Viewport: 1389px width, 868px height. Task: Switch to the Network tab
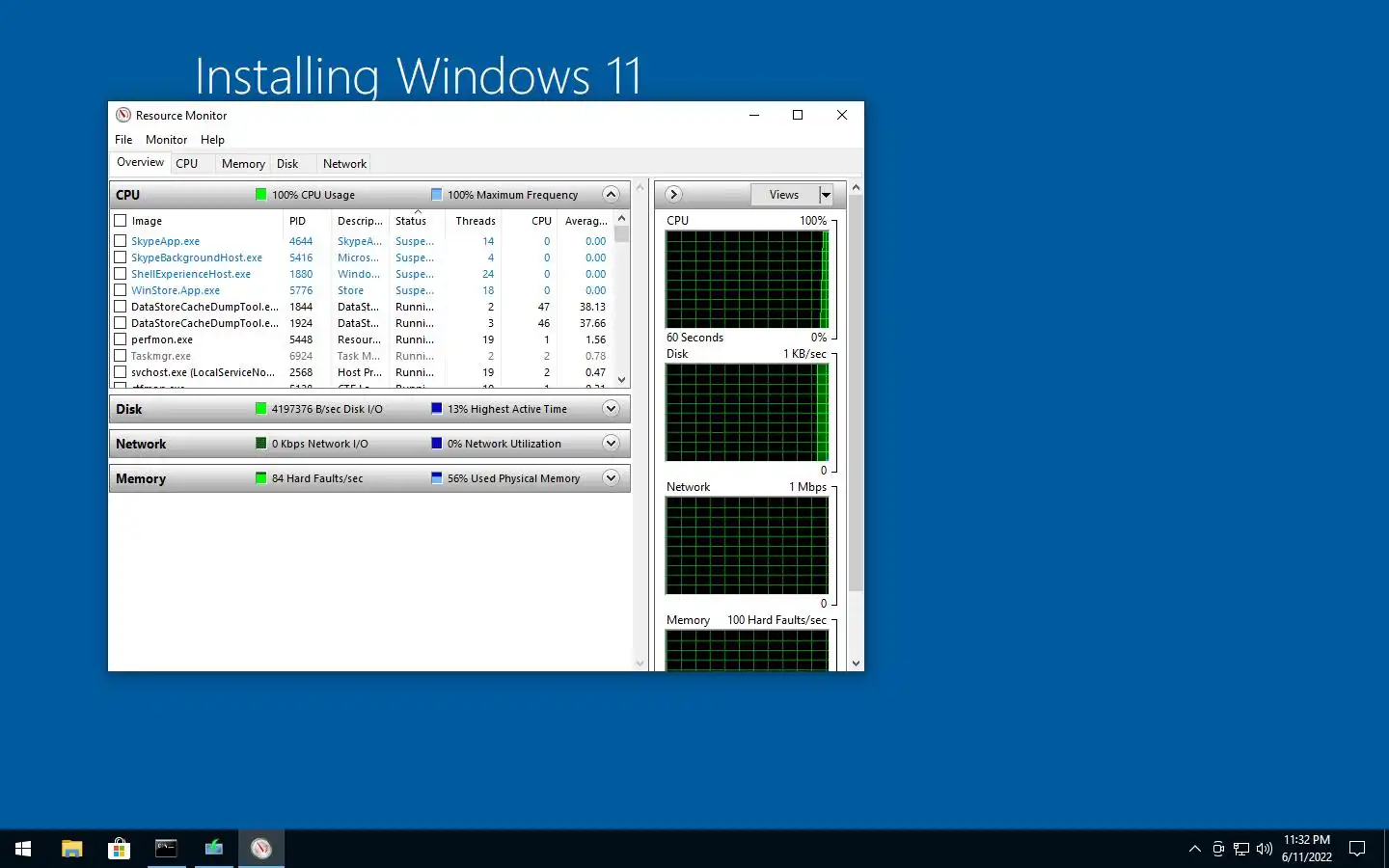click(x=344, y=164)
